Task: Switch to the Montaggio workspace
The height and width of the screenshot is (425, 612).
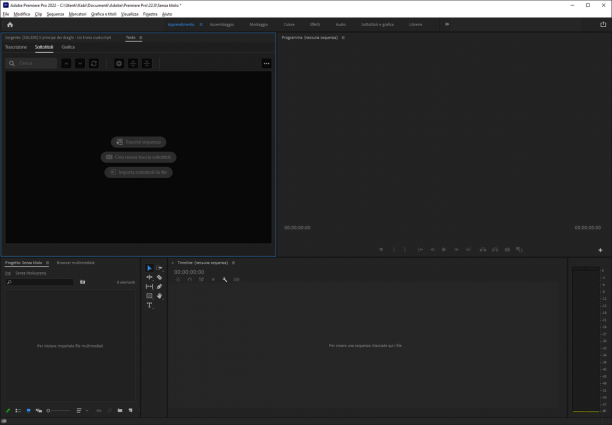Action: (x=259, y=25)
